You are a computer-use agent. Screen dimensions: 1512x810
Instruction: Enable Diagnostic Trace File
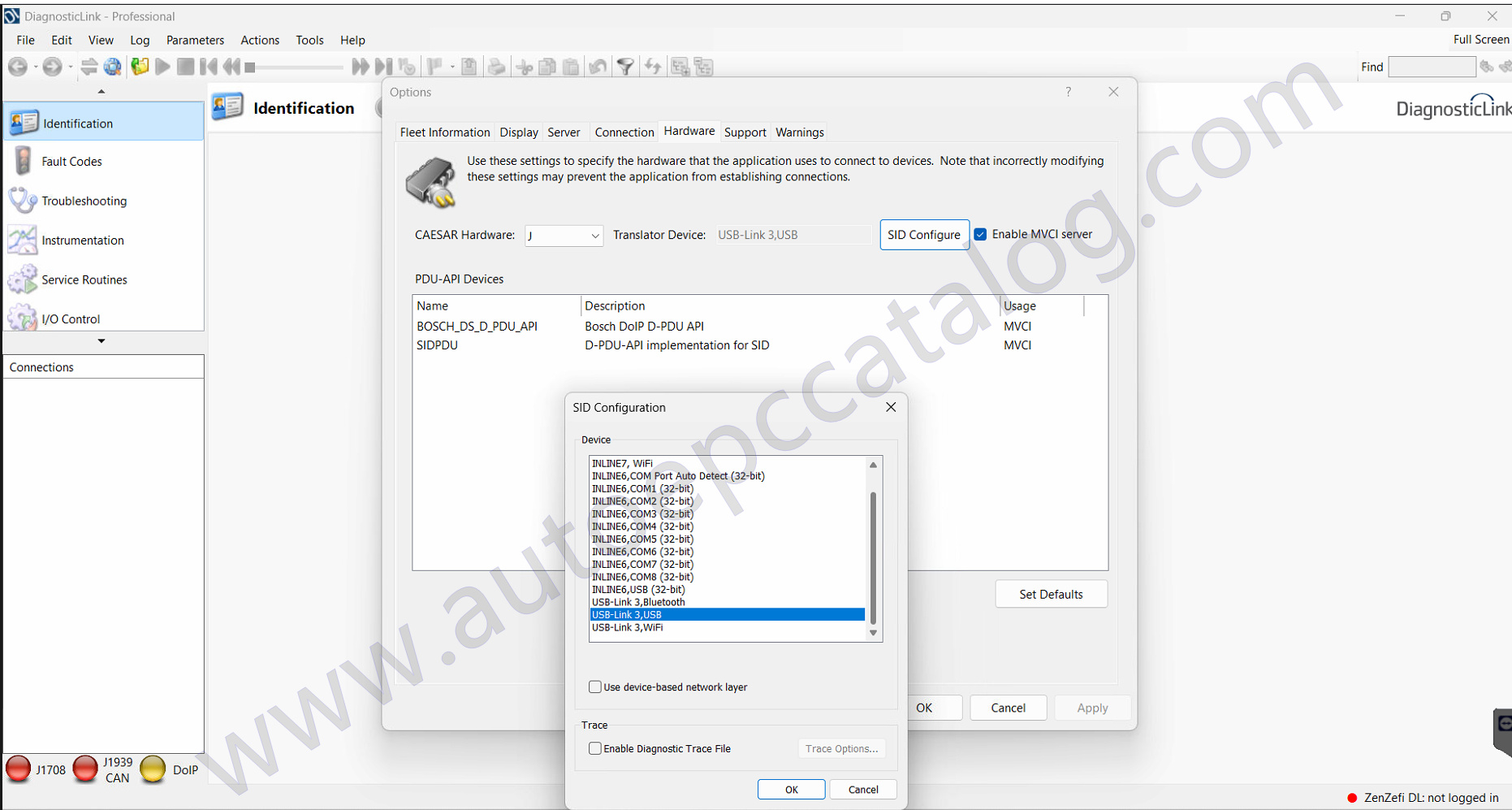tap(595, 748)
